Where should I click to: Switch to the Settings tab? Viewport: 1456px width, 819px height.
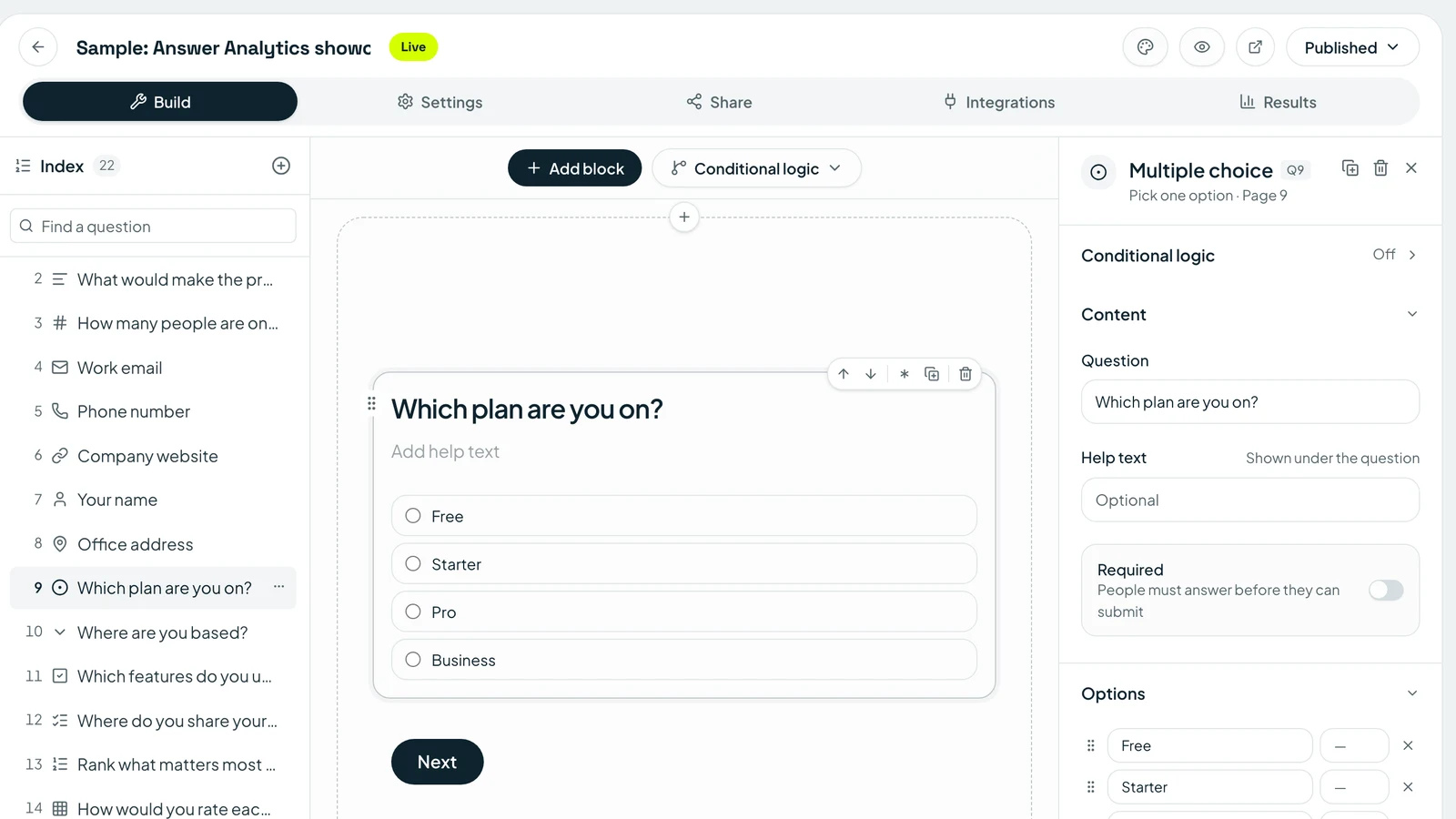(x=440, y=102)
